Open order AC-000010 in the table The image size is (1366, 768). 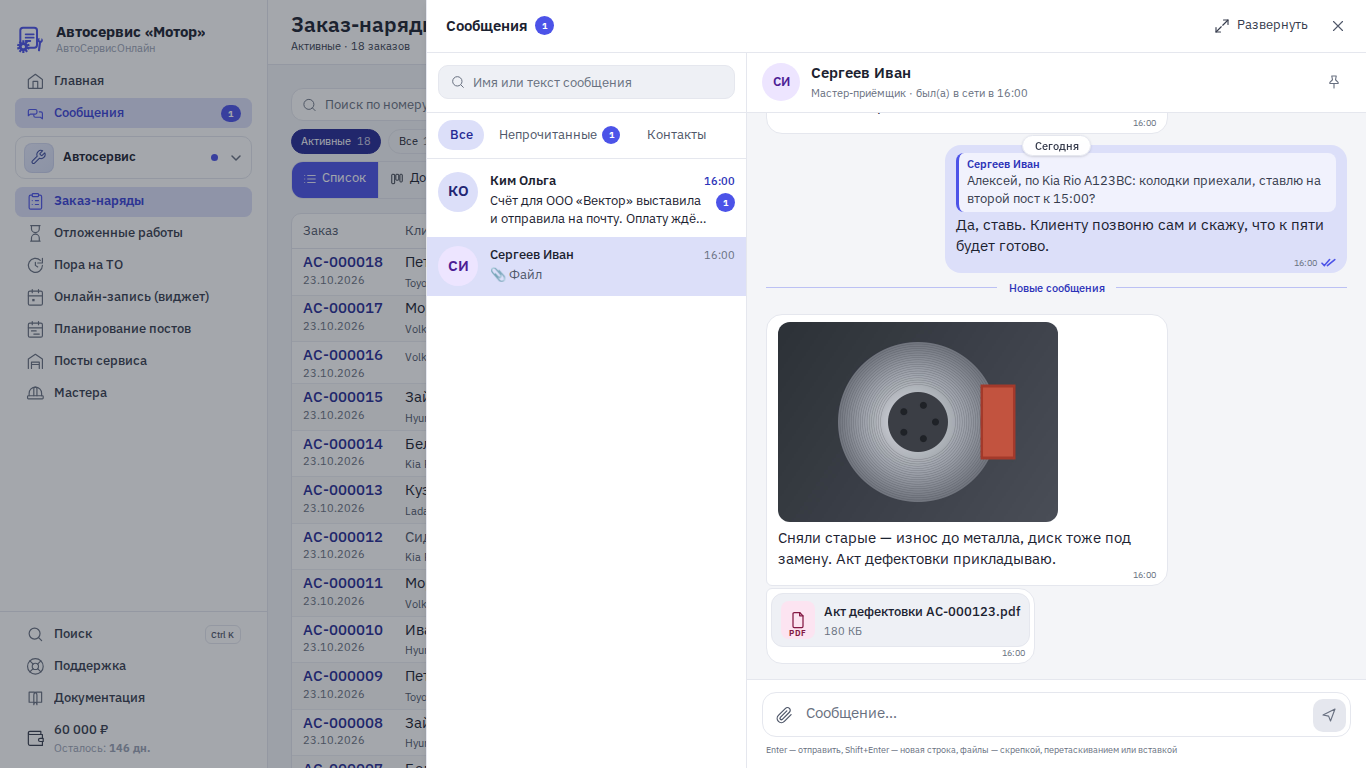pos(343,630)
